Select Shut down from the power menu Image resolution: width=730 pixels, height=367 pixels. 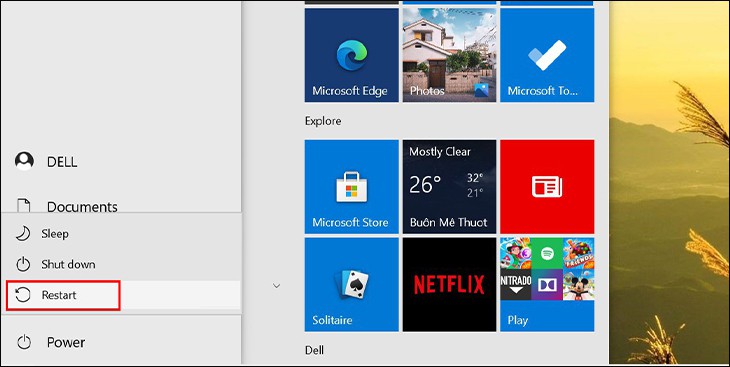click(121, 265)
